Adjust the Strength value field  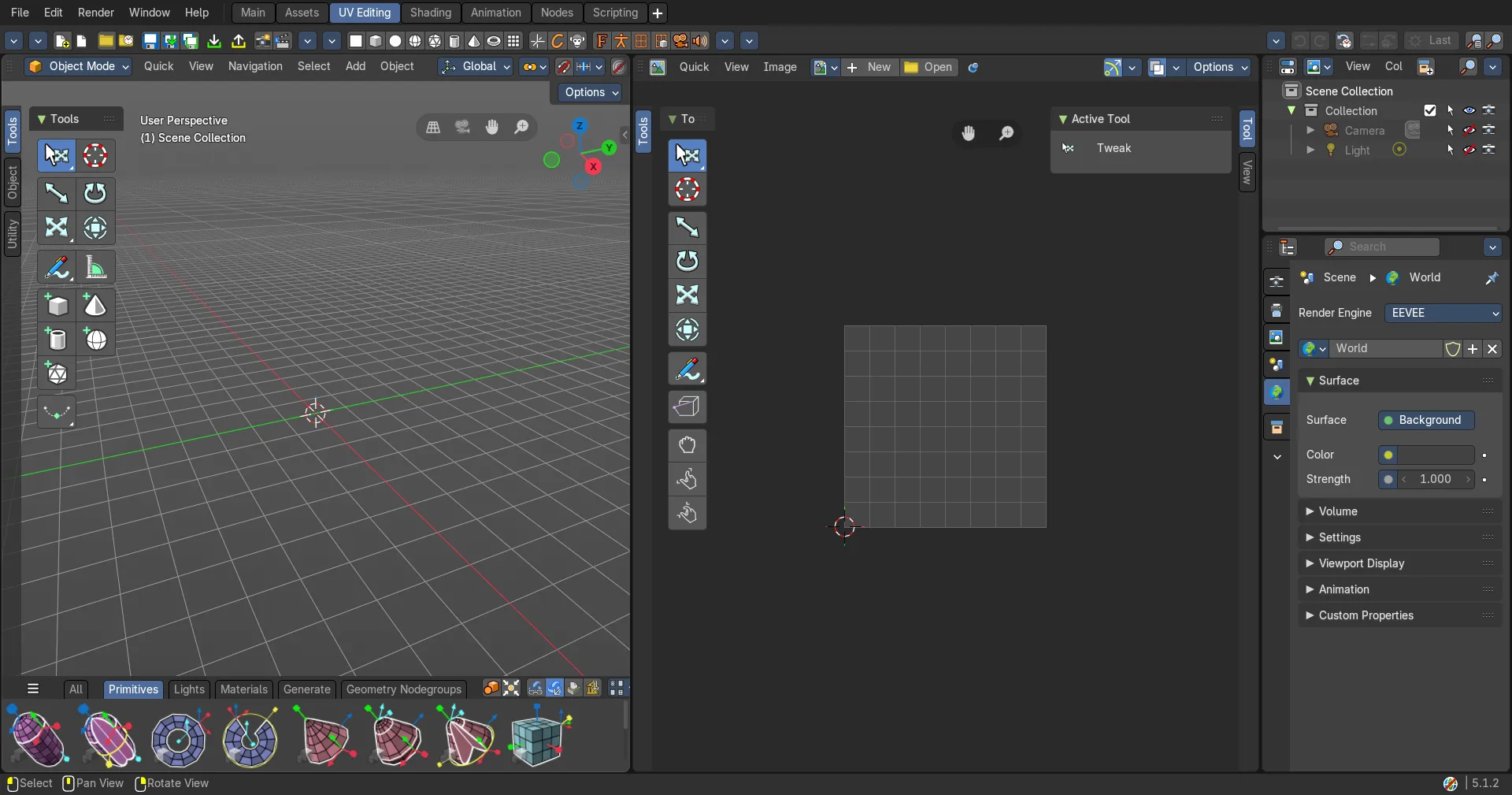1435,479
